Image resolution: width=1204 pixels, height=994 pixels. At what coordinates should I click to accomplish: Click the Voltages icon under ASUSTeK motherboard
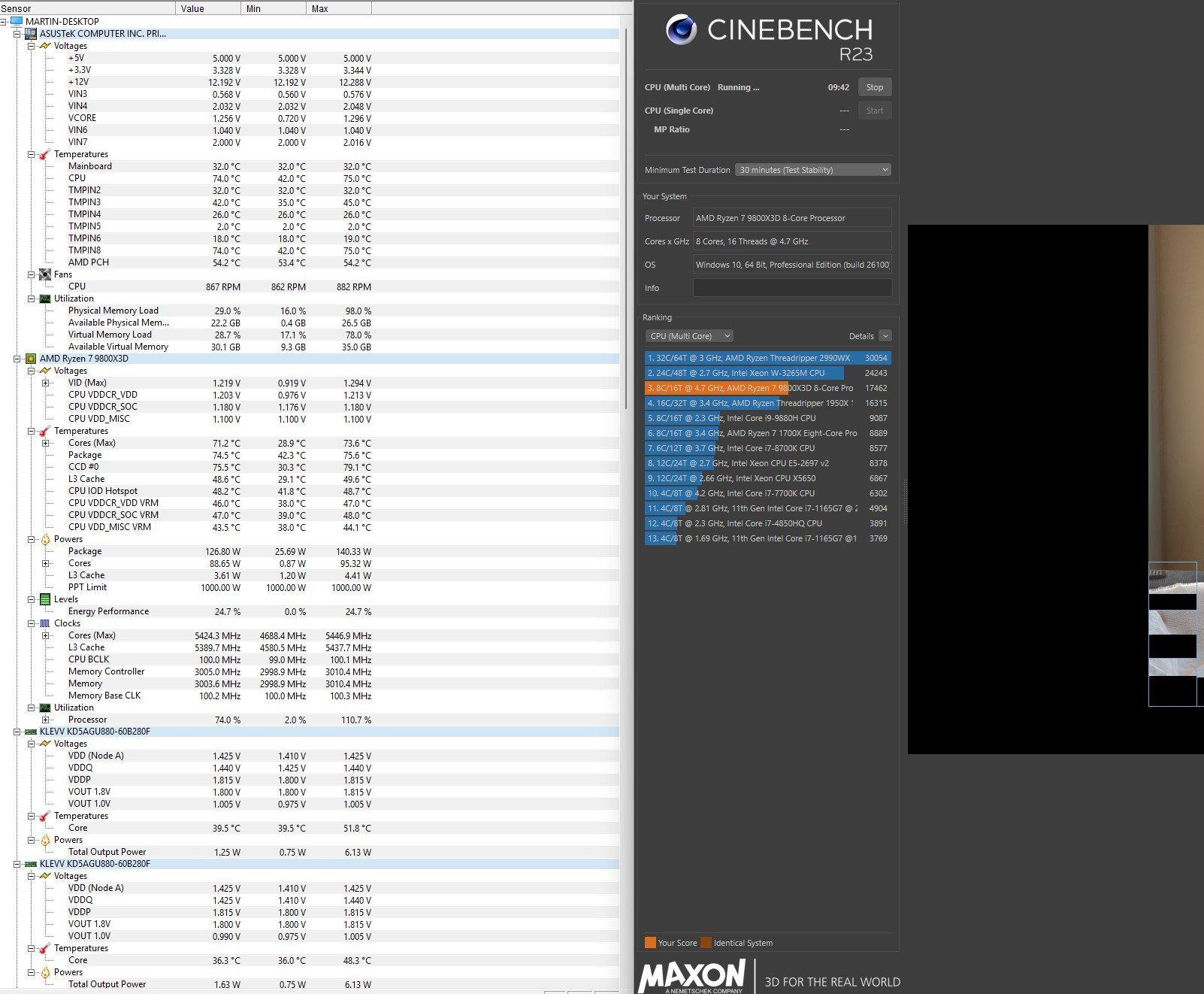click(45, 45)
